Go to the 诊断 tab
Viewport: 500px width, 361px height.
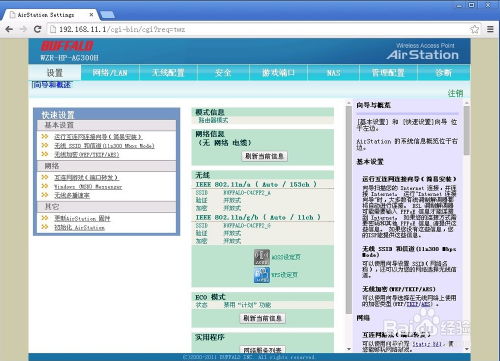pos(444,73)
